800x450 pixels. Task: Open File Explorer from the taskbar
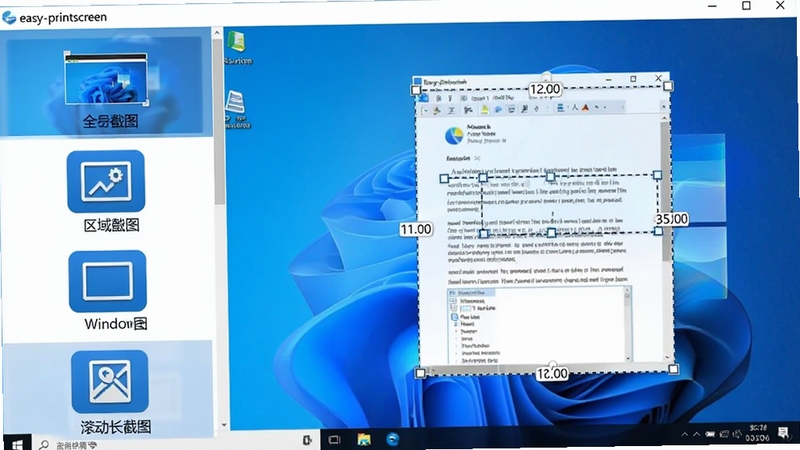(364, 439)
